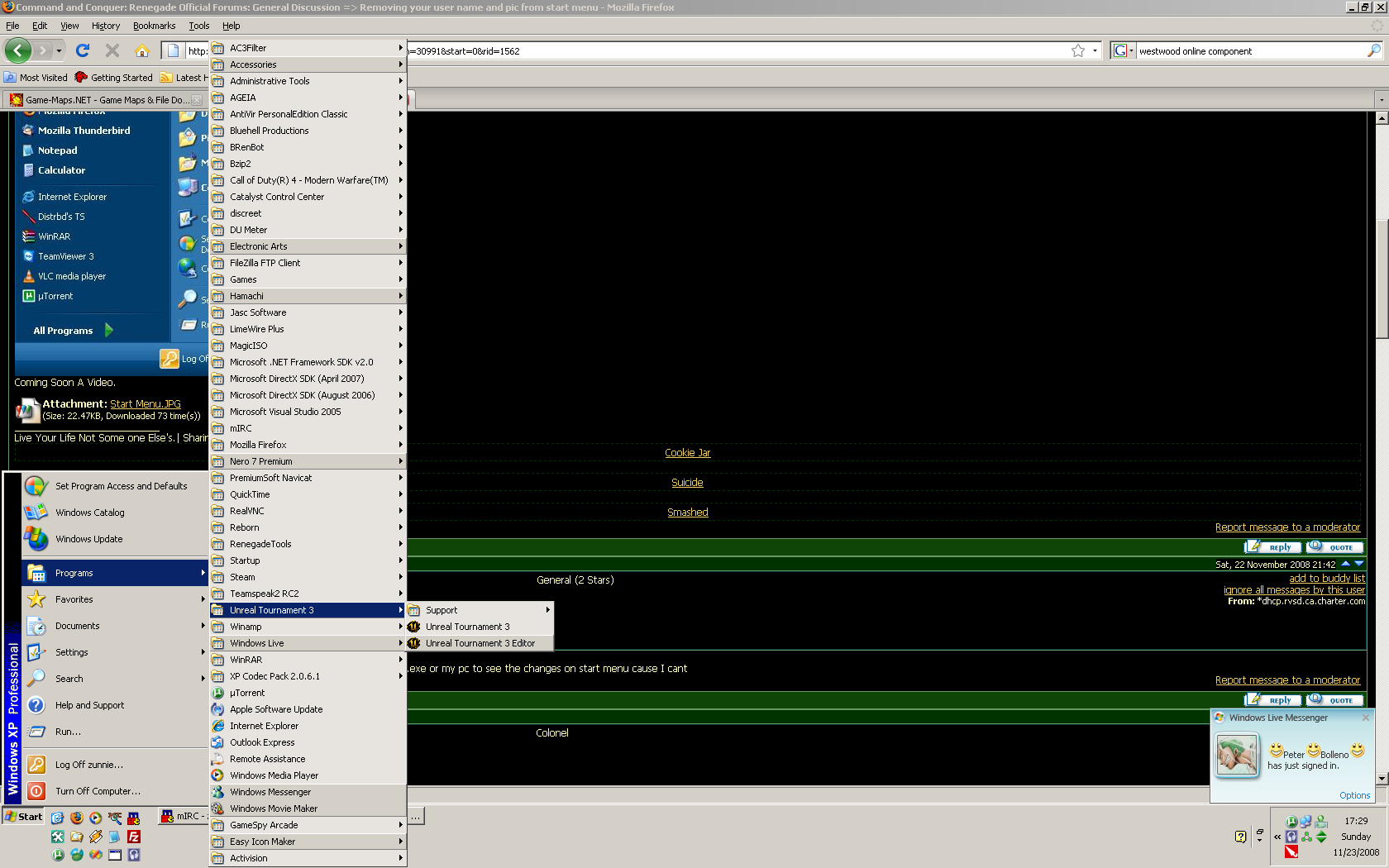Go to the Firefox home page
Screen dimensions: 1389x868
pos(142,50)
